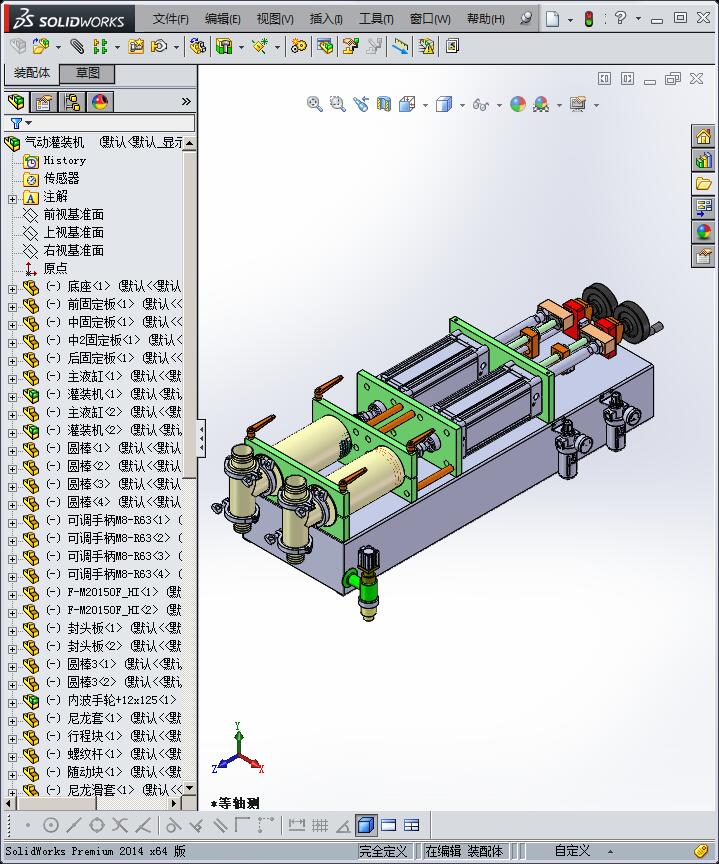Click the New document icon
The image size is (719, 864).
tap(552, 19)
